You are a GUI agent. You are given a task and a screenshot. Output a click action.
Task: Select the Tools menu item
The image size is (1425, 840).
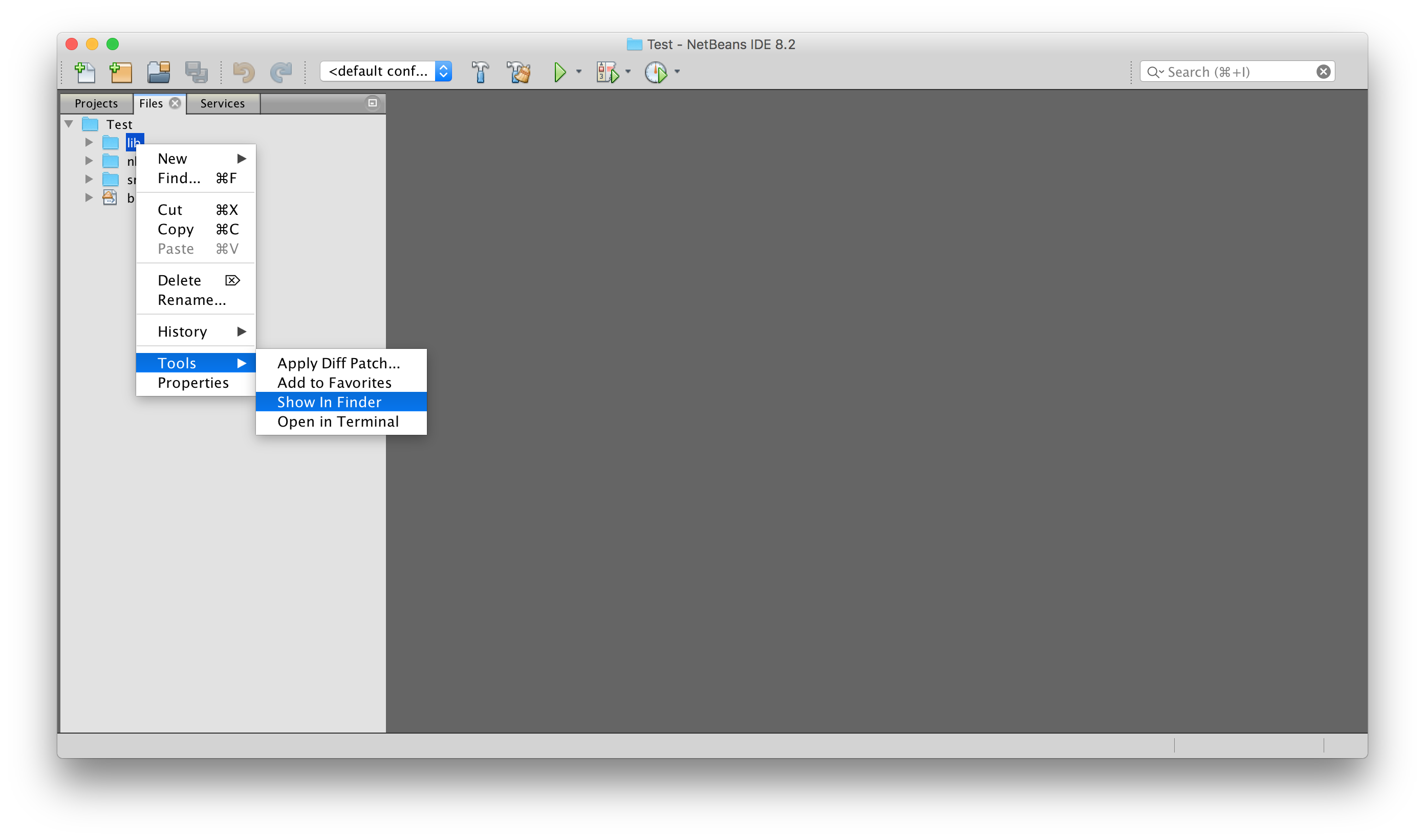click(196, 363)
